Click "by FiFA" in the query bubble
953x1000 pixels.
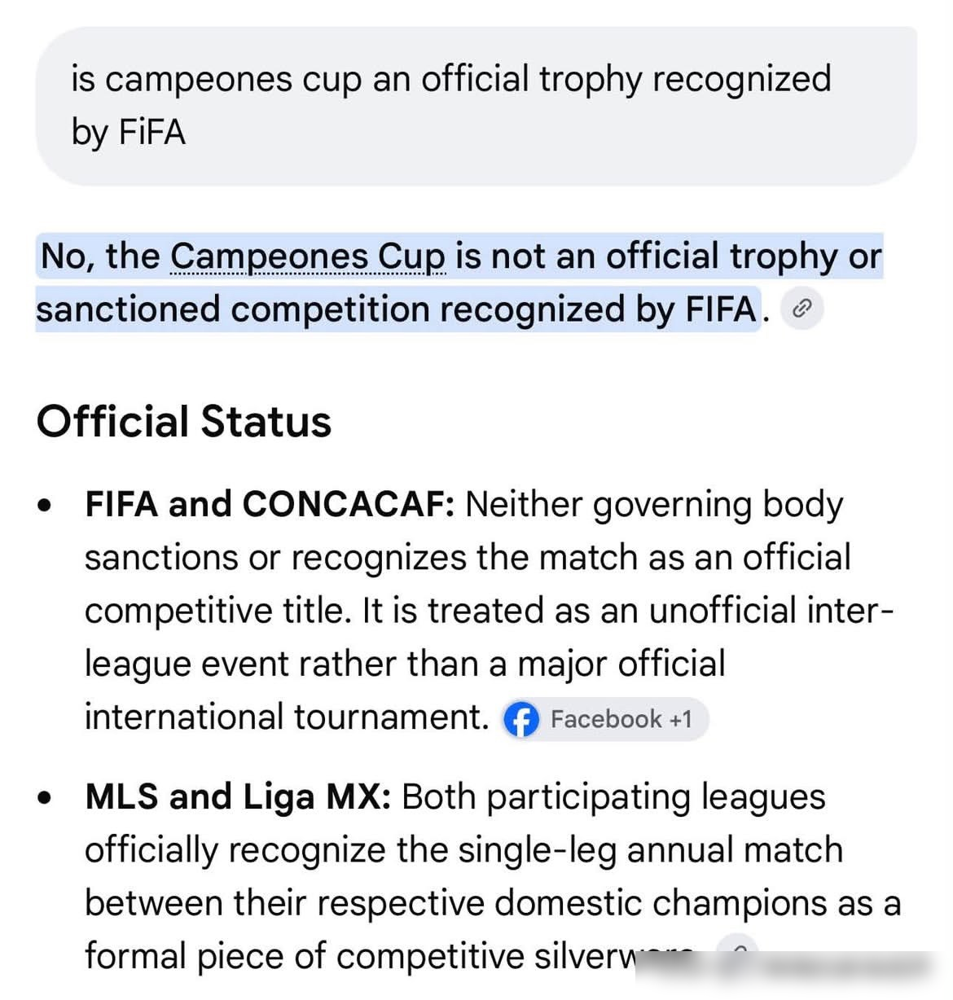coord(128,133)
